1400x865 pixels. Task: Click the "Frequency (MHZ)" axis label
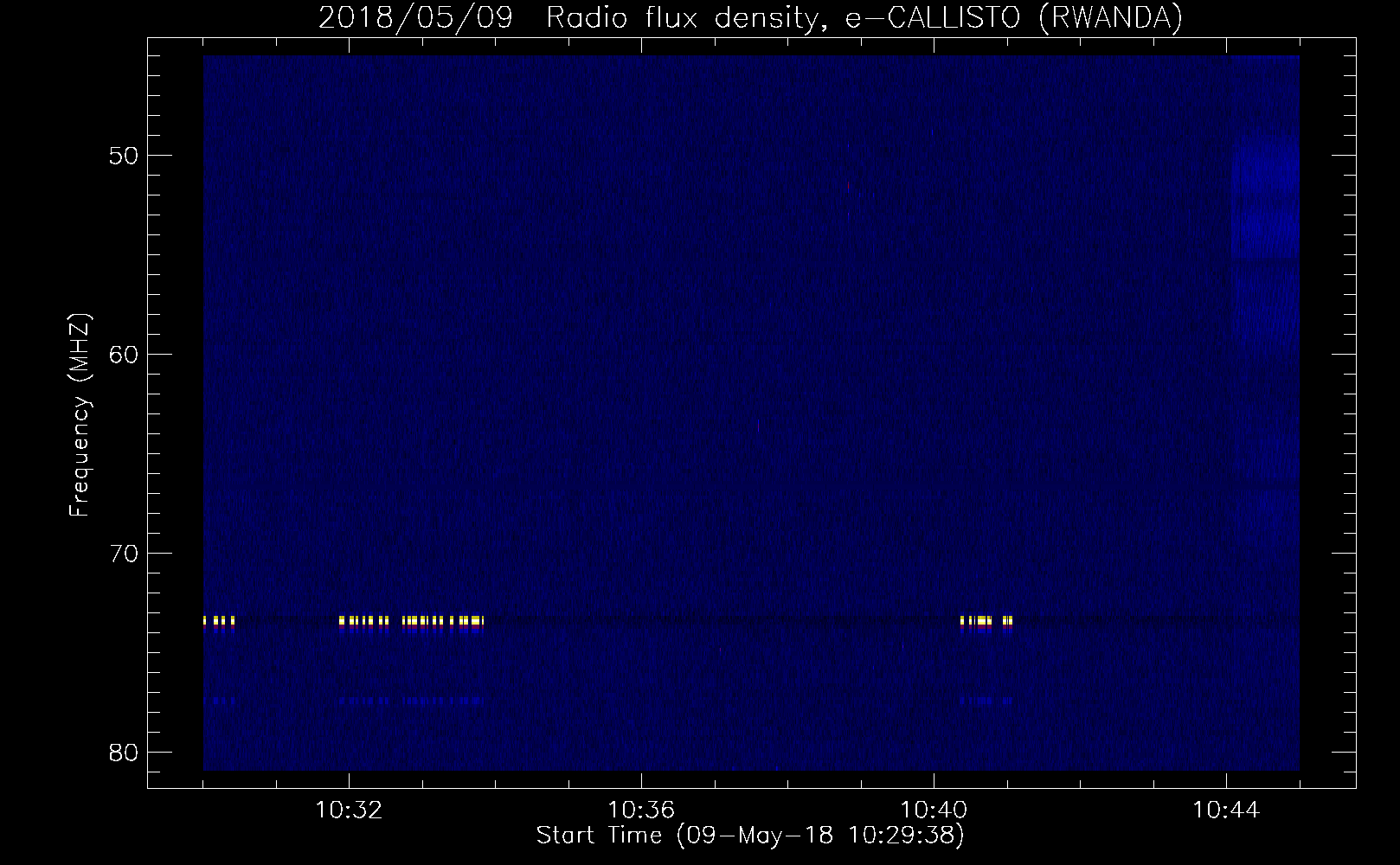[x=80, y=415]
